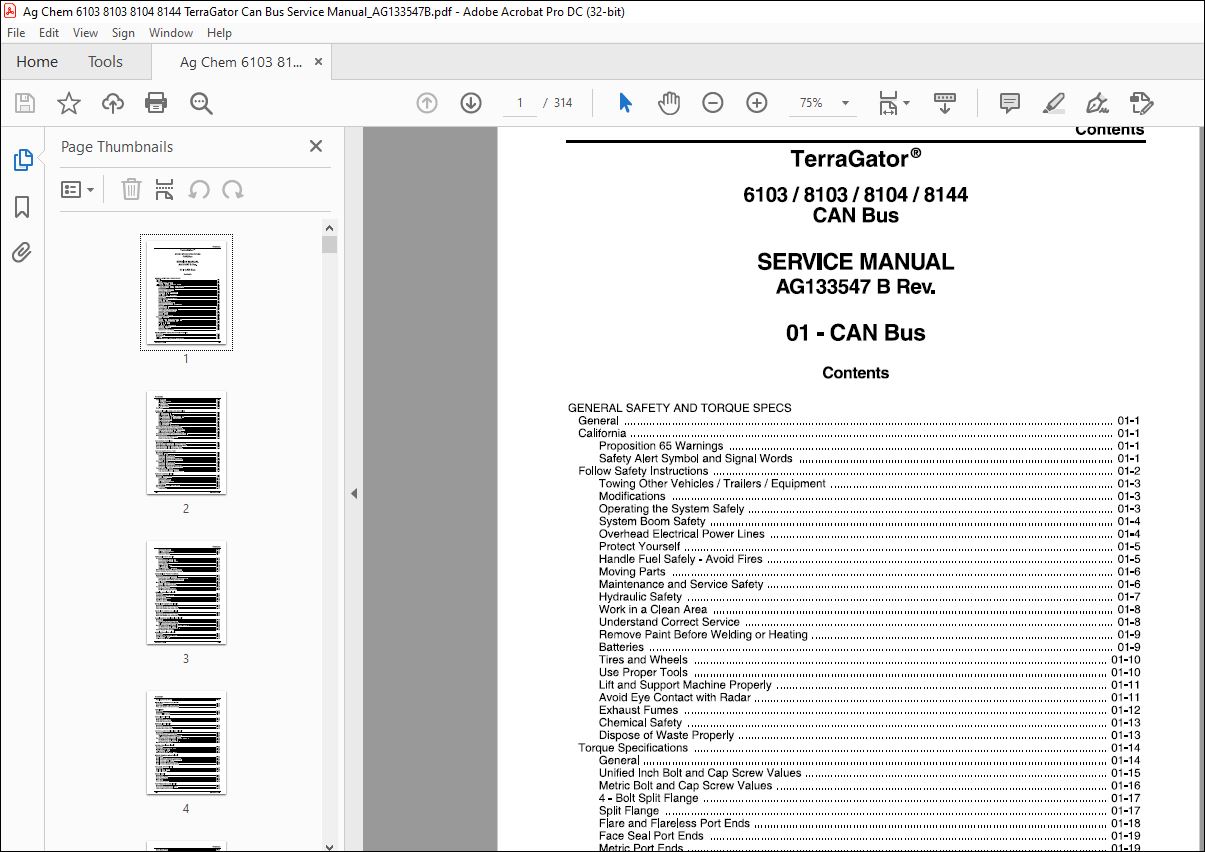Select page 2 thumbnail
The height and width of the screenshot is (852, 1205).
pyautogui.click(x=186, y=442)
